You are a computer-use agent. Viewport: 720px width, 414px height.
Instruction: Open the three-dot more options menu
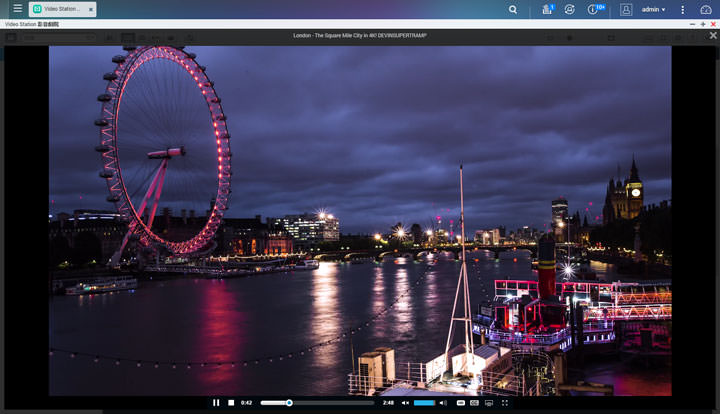coord(683,9)
